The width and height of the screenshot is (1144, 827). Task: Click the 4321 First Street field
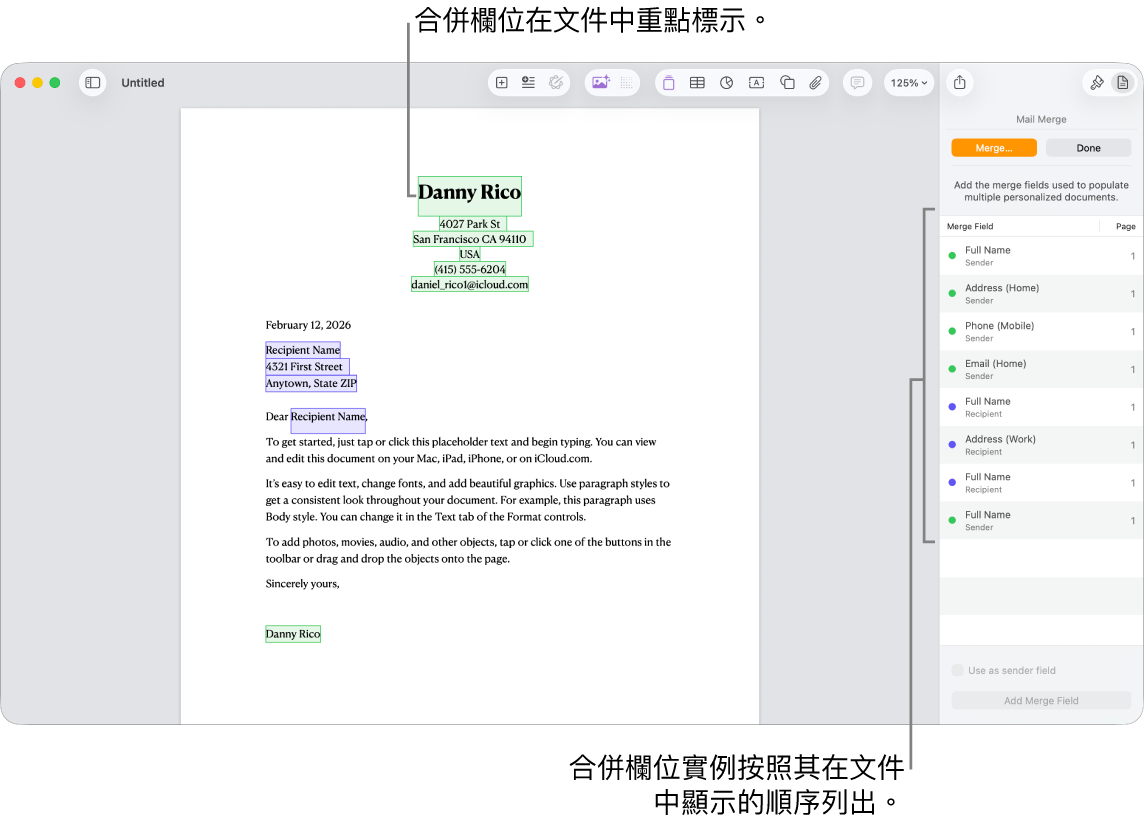(307, 367)
